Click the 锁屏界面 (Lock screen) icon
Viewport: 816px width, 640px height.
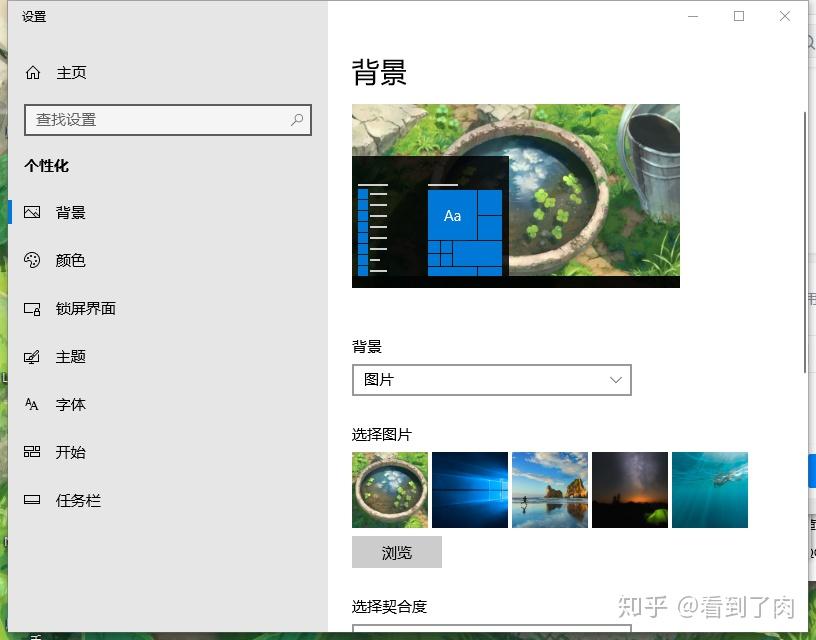[31, 308]
